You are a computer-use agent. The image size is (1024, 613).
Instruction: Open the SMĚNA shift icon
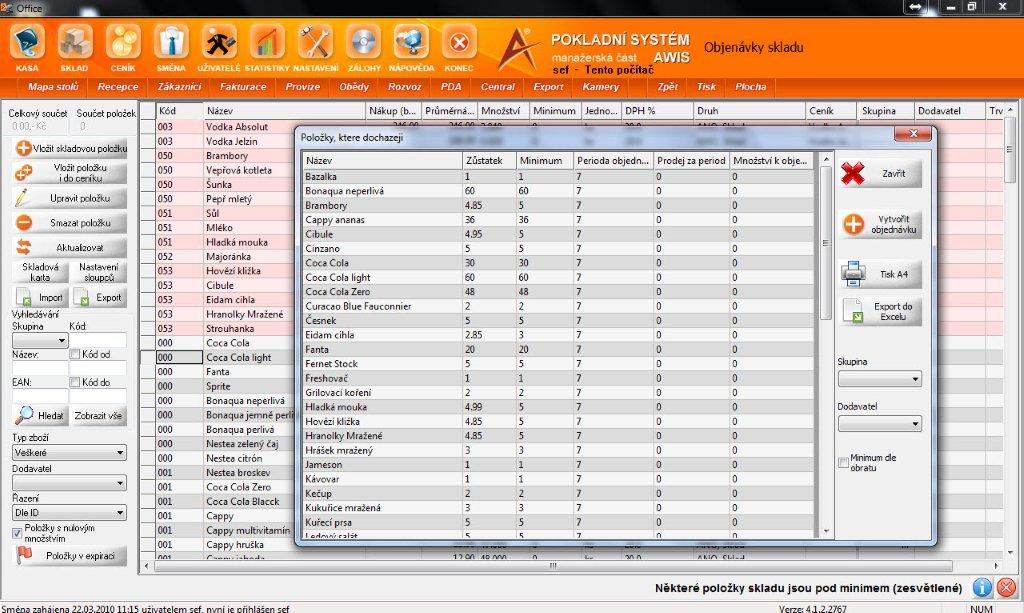(171, 46)
